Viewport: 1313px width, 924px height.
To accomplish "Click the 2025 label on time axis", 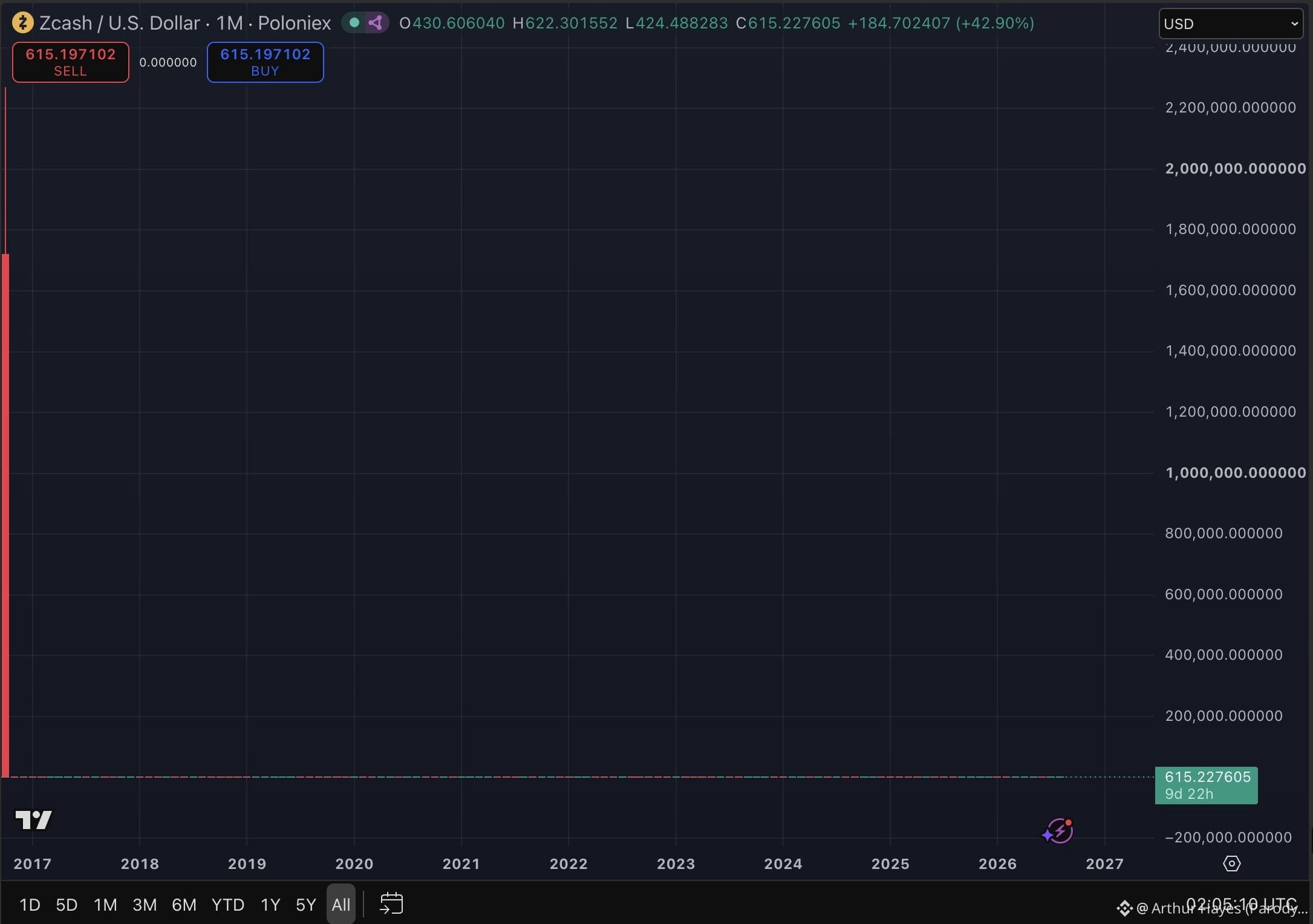I will 890,864.
